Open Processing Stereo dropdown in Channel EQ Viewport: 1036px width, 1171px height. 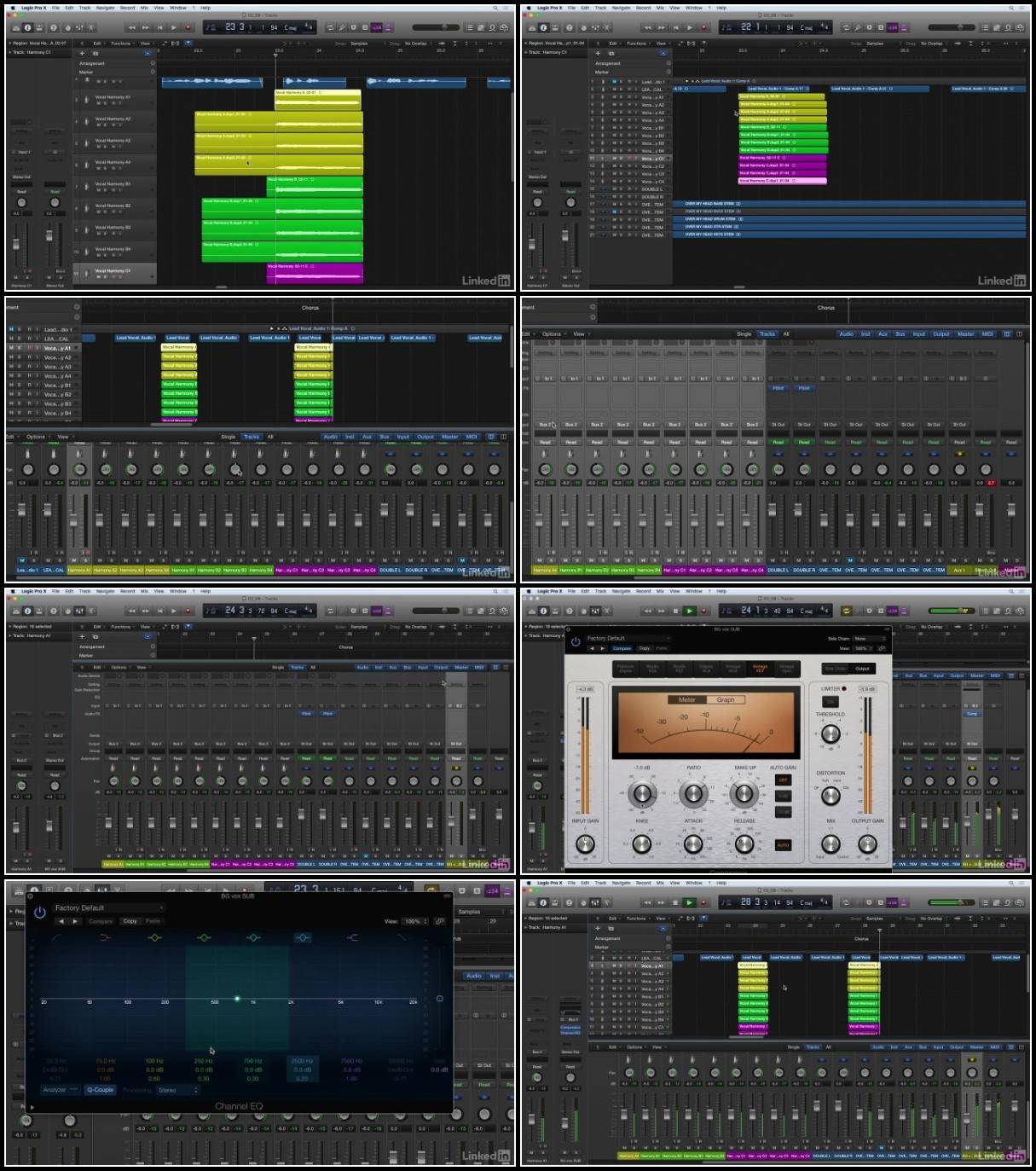click(x=177, y=1090)
